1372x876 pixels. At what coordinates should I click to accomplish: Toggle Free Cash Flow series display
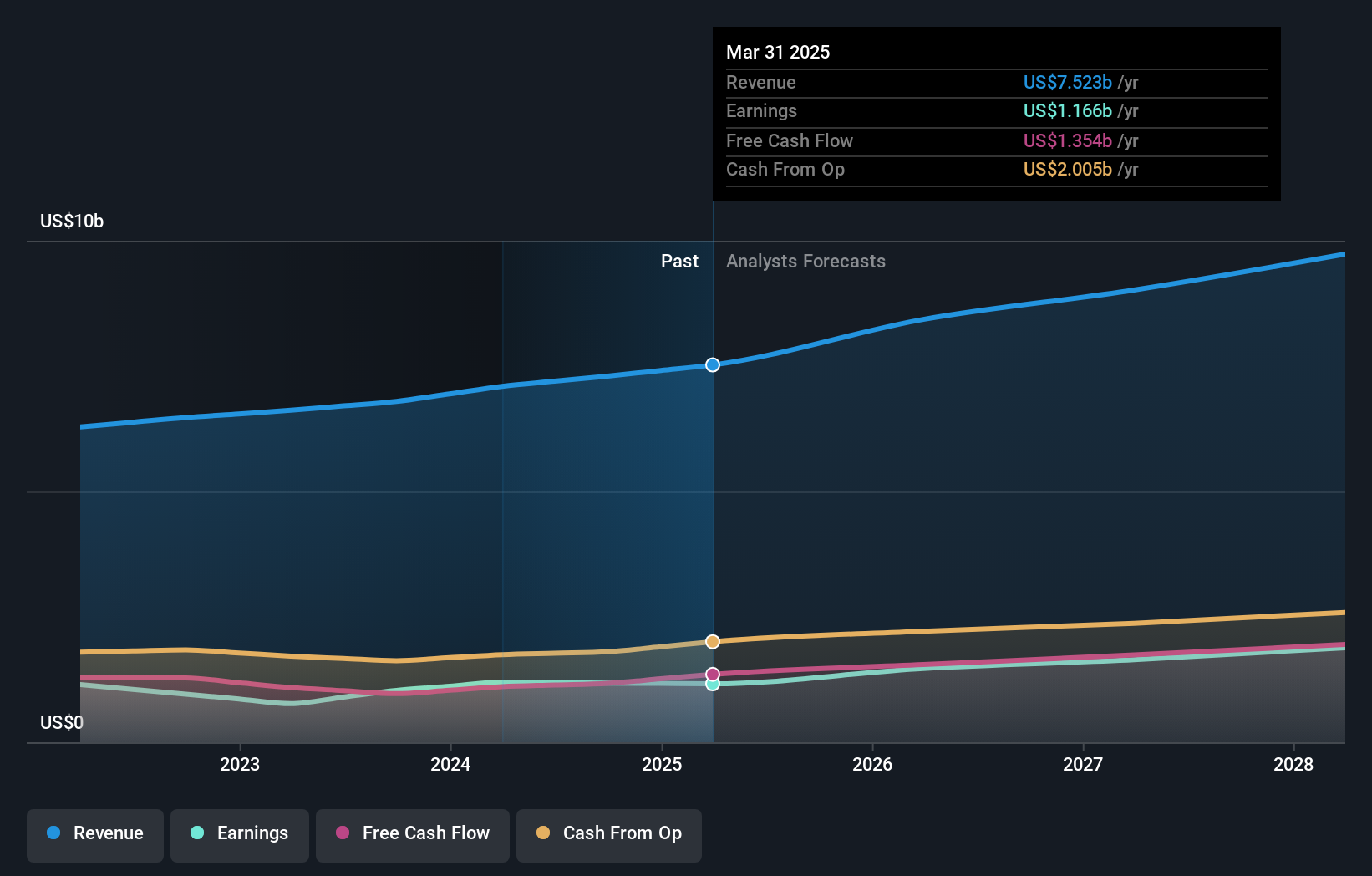[413, 835]
